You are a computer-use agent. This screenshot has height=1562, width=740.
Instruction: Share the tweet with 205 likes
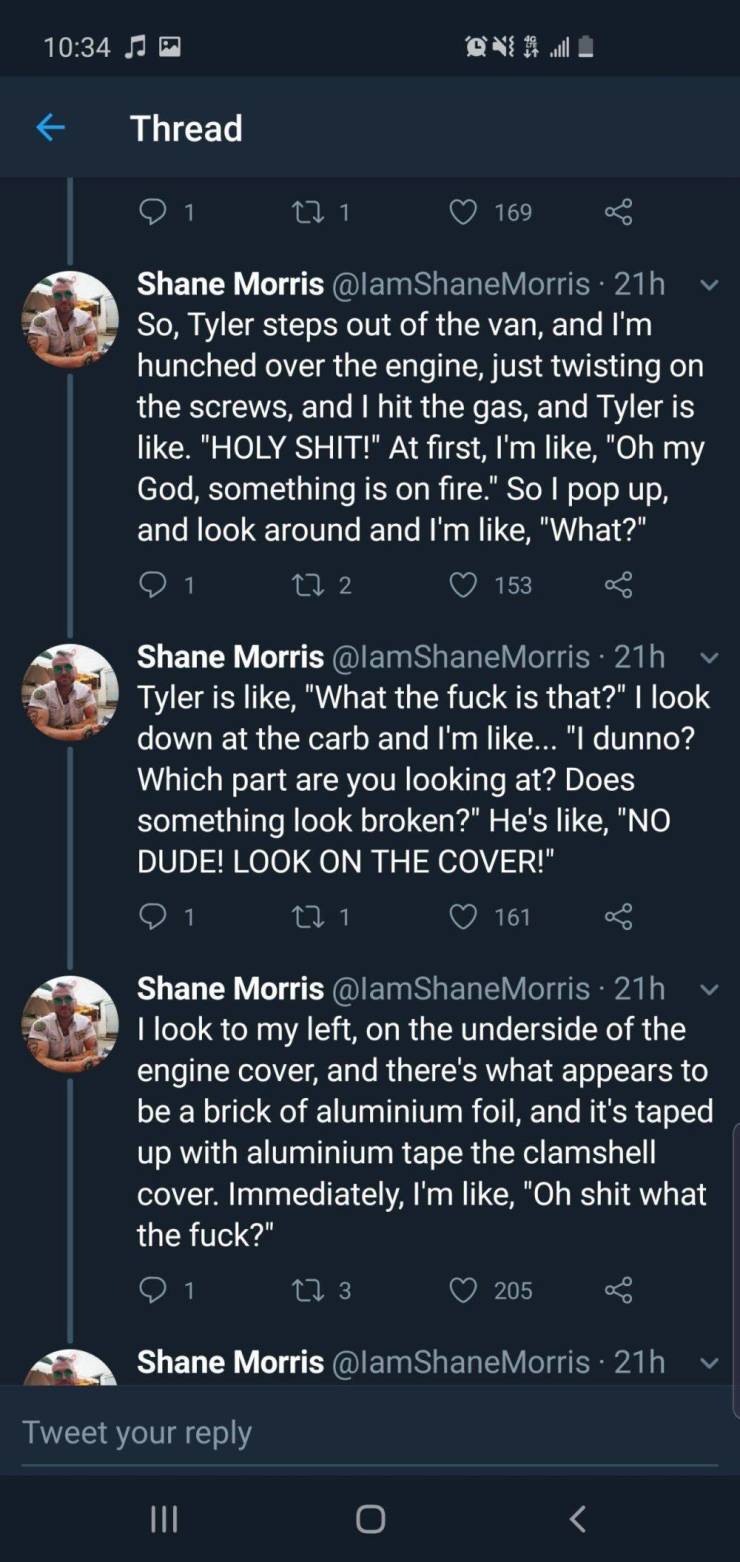coord(619,1290)
